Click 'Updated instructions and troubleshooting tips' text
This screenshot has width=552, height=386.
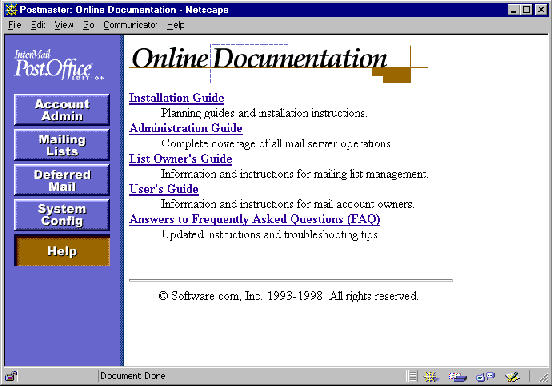[270, 235]
